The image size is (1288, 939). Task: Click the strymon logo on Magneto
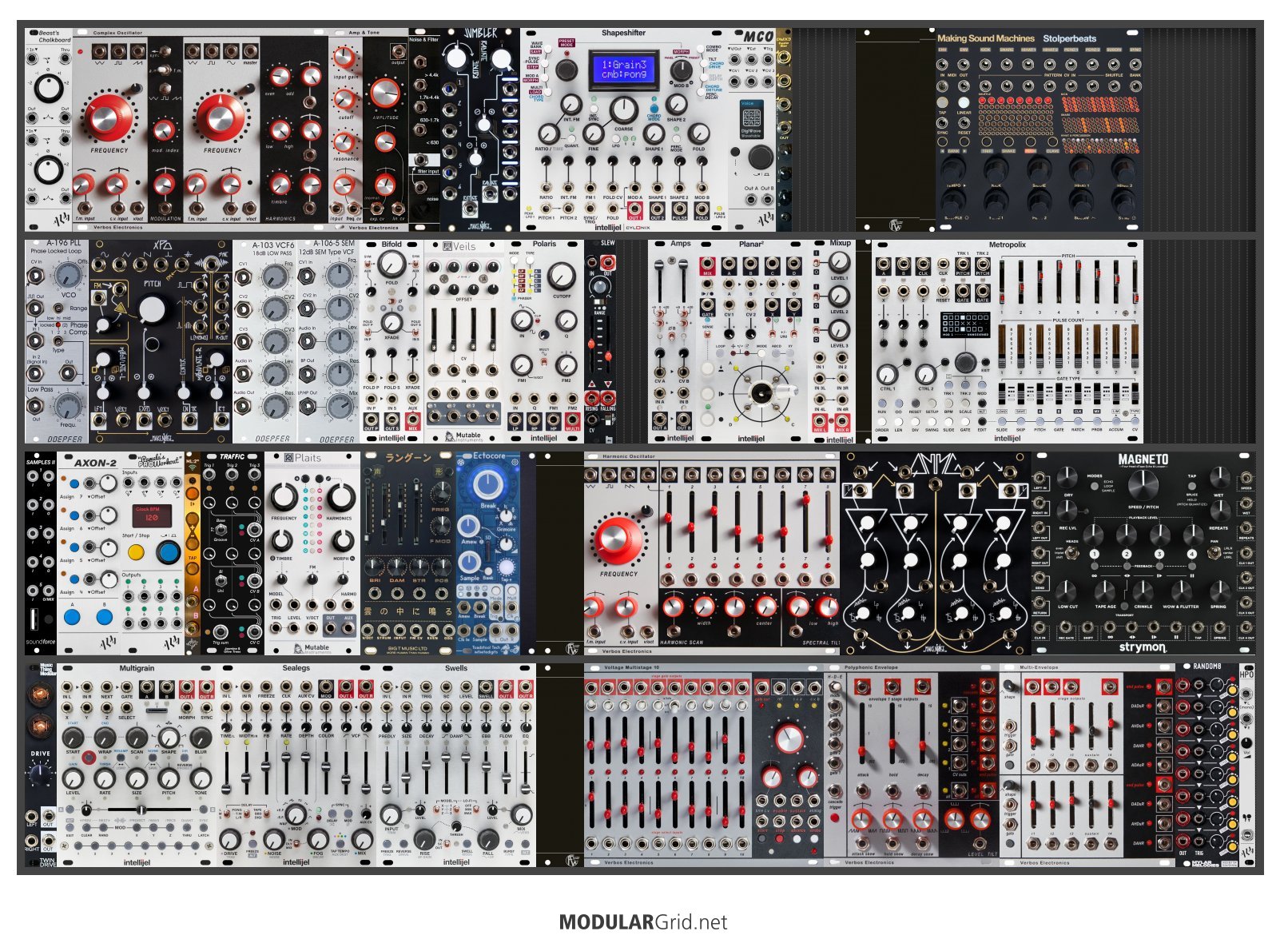[1142, 647]
